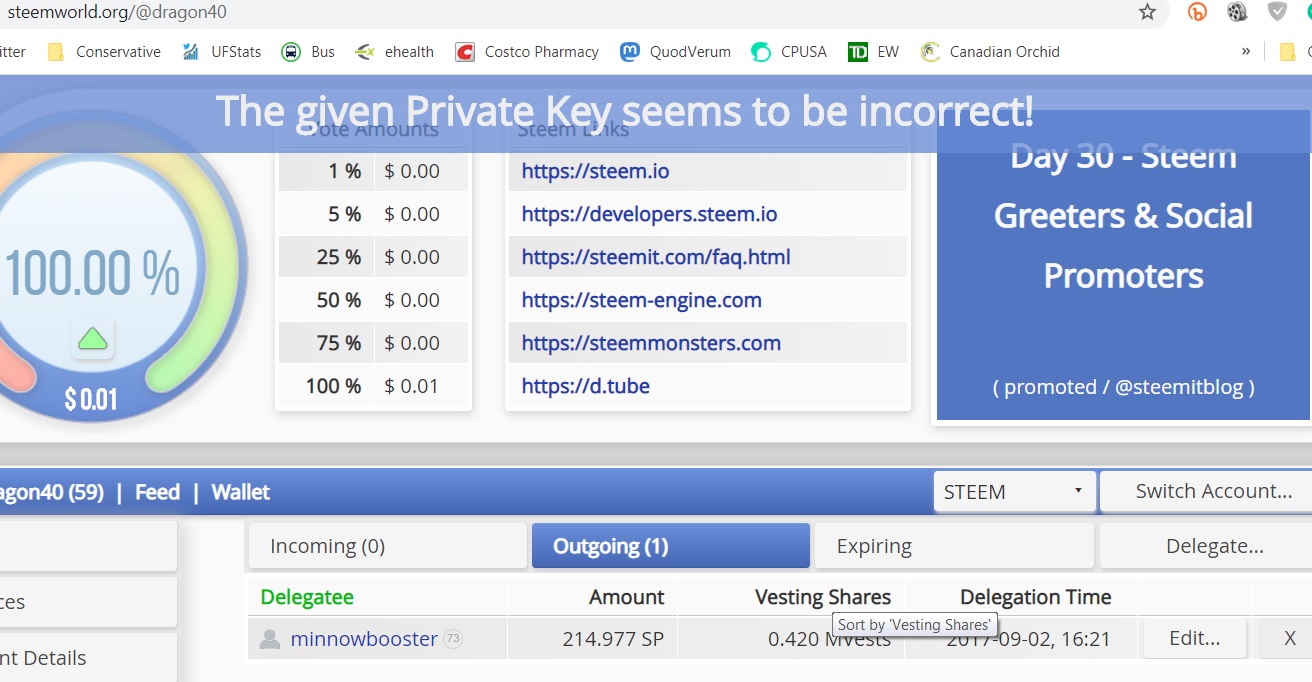Open the https://d.tube link
1312x682 pixels.
(x=585, y=386)
